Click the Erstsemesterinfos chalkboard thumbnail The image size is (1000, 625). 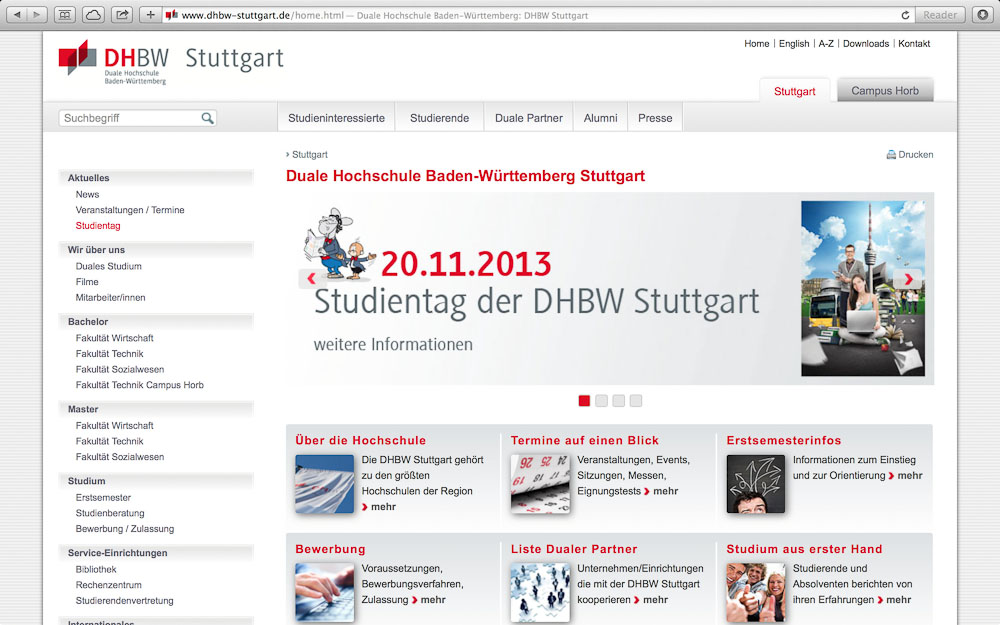point(756,484)
